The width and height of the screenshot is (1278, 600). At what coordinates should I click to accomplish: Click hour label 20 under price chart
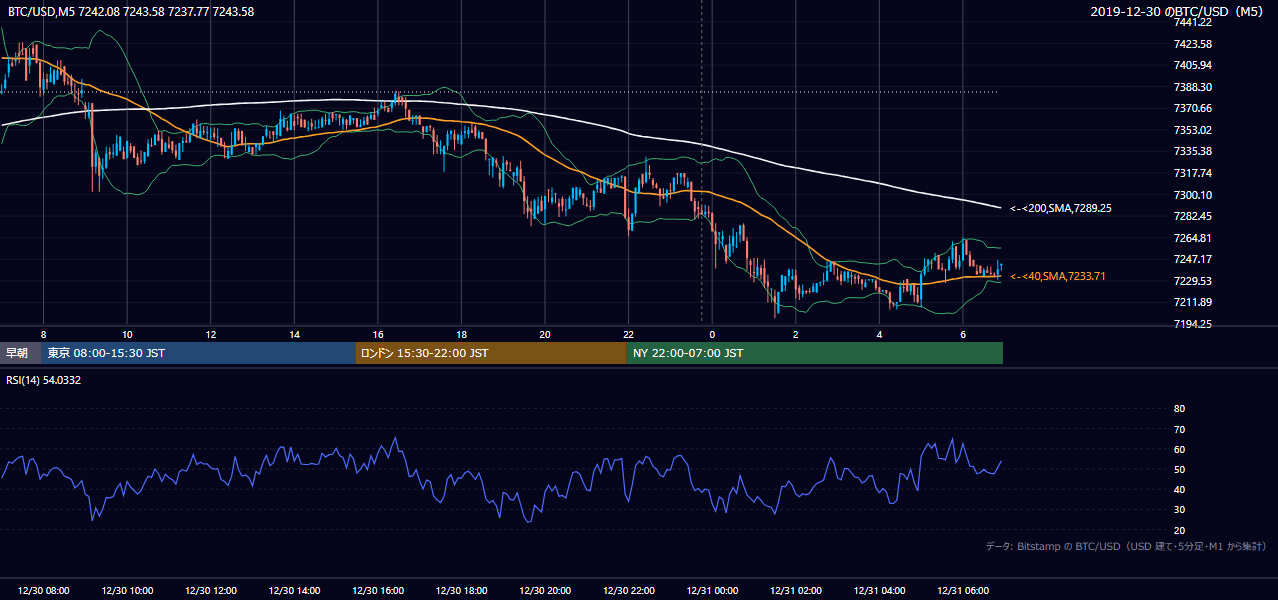545,334
